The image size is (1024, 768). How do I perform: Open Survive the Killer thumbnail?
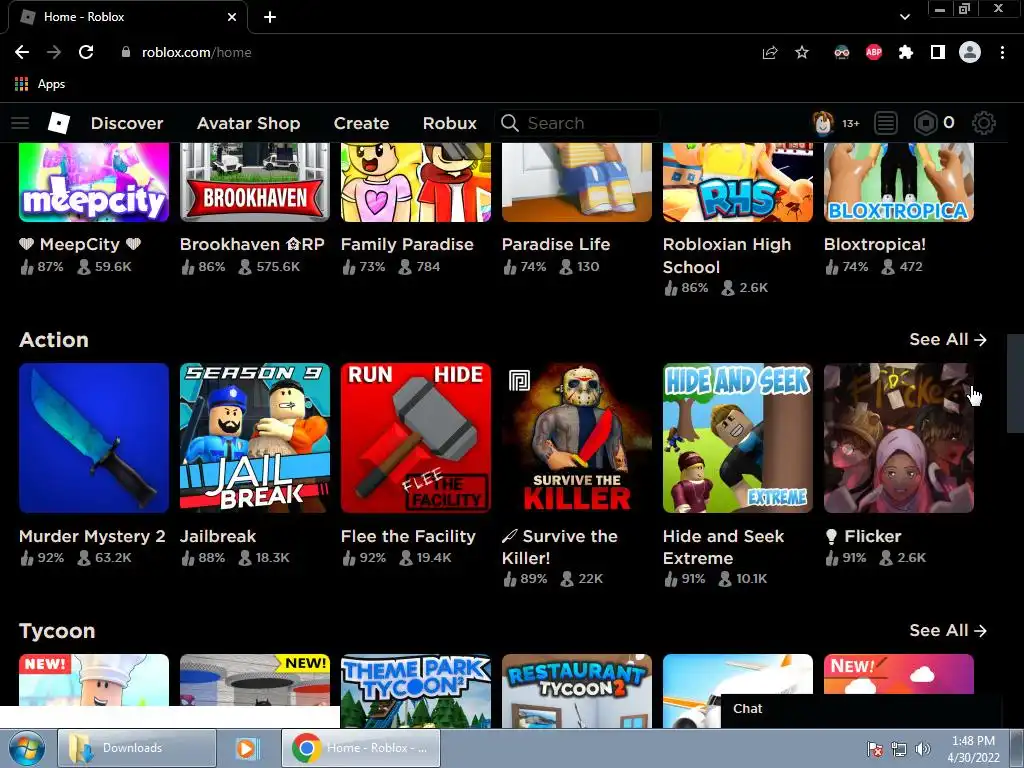point(577,438)
